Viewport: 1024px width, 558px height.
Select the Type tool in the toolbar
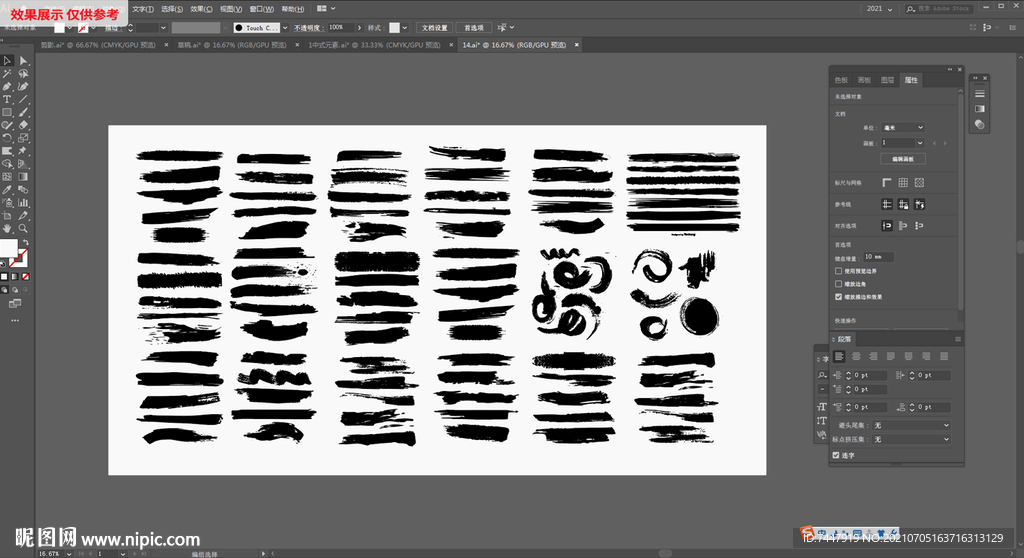[7, 100]
